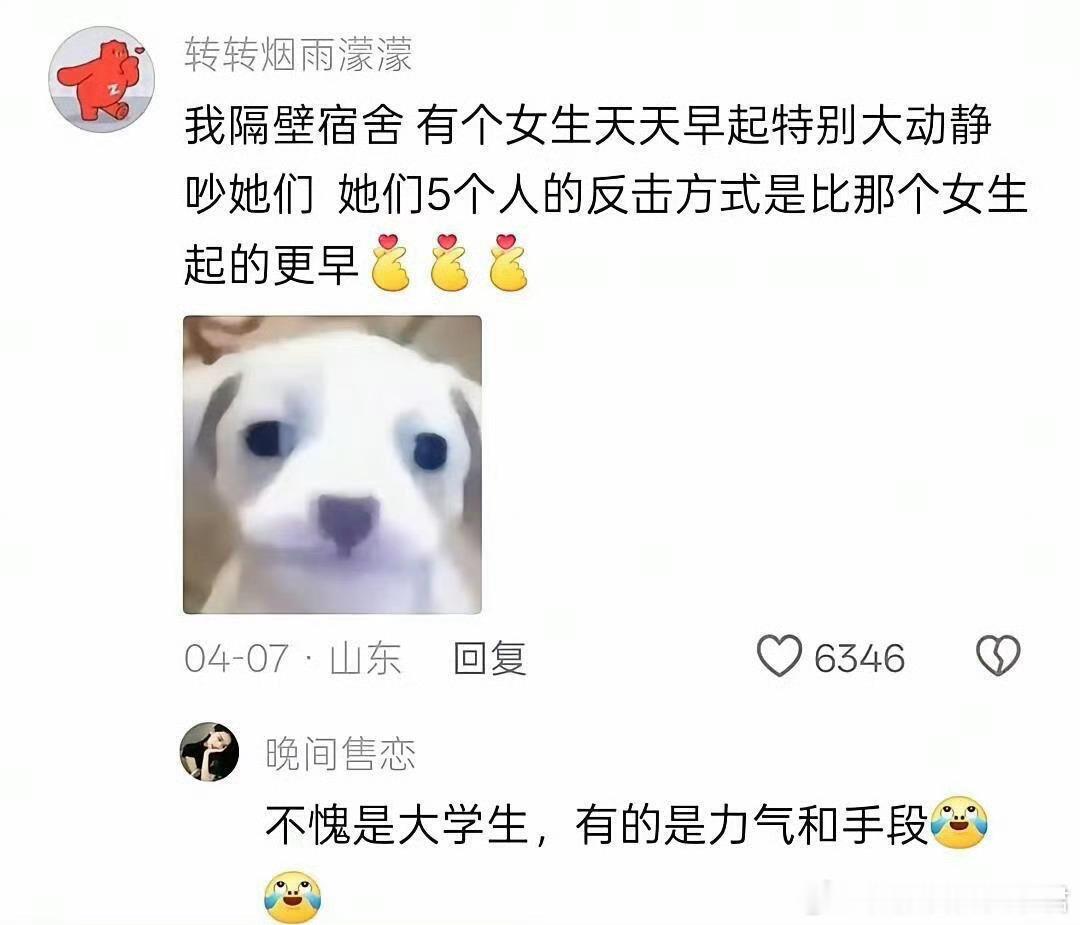This screenshot has width=1080, height=925.
Task: Open username 晚间售恋 profile
Action: (340, 753)
